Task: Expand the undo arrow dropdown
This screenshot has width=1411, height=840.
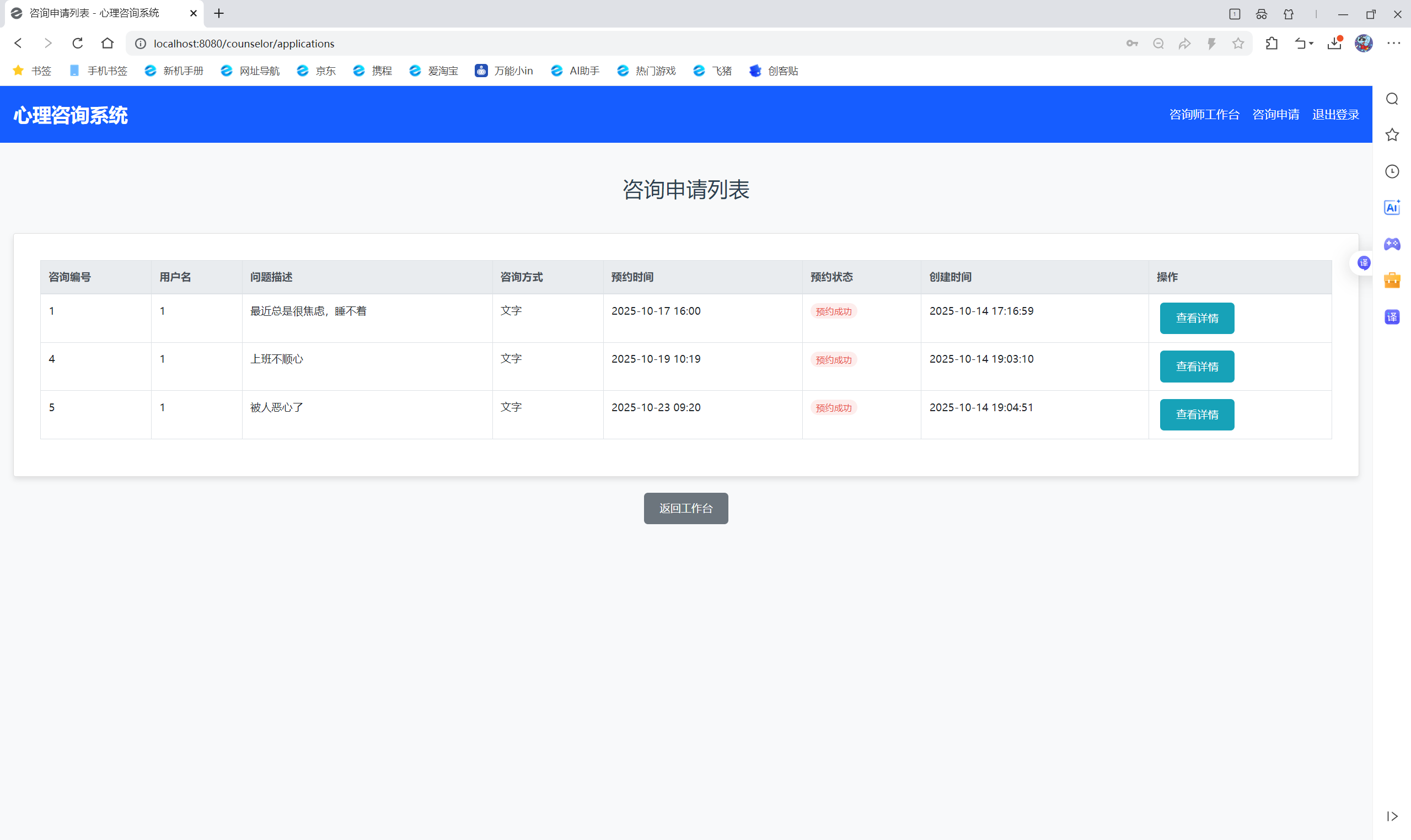Action: tap(1311, 43)
